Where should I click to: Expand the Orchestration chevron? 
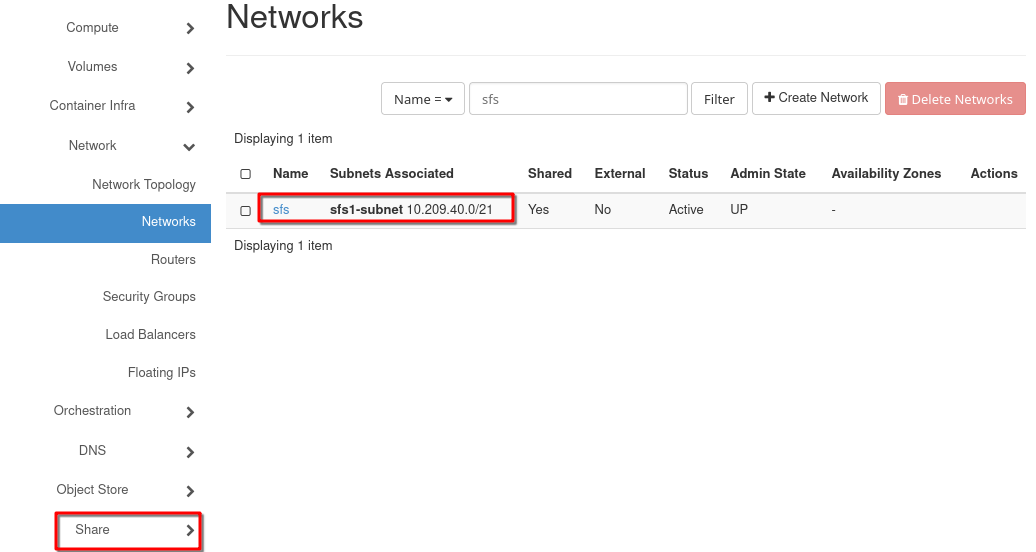pyautogui.click(x=190, y=413)
